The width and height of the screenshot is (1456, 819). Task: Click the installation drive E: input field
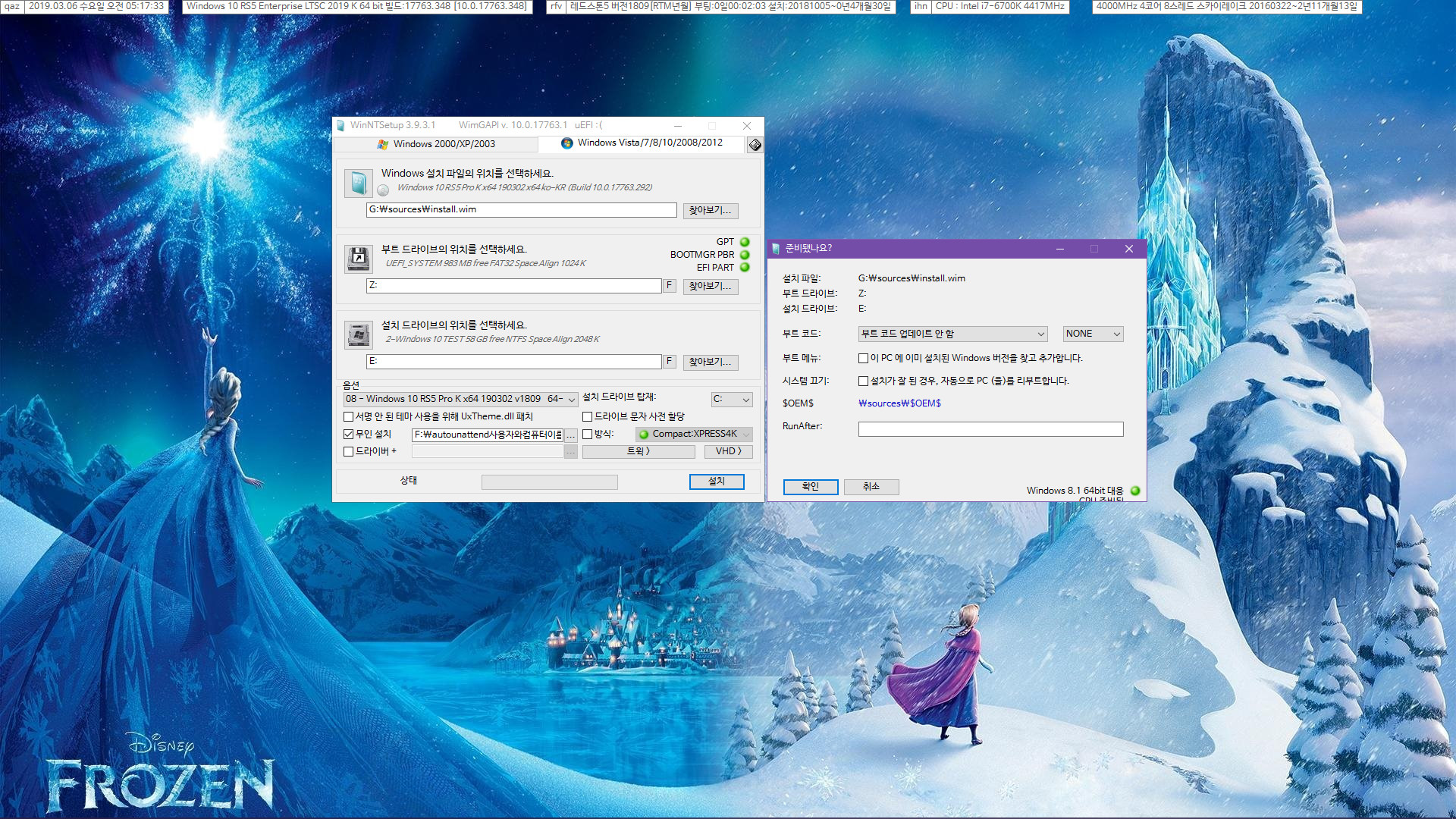point(514,362)
